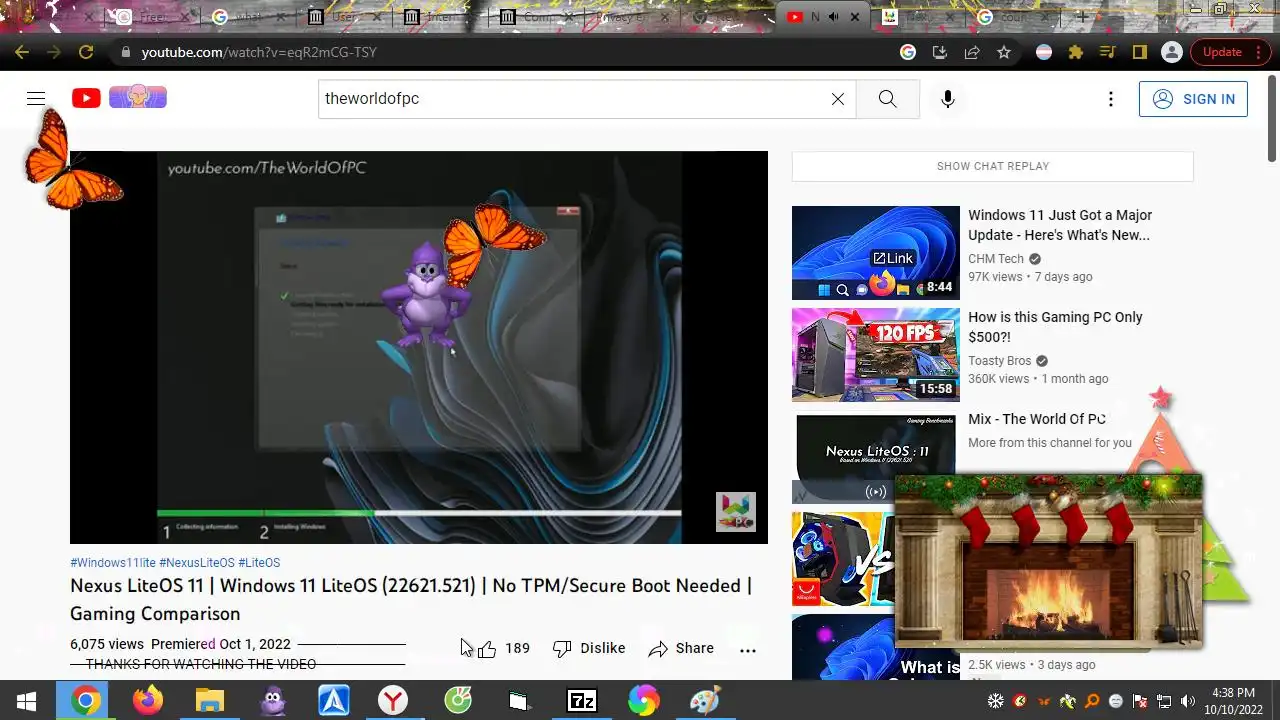Open Chrome extensions puzzle icon
The width and height of the screenshot is (1280, 720).
1076,52
